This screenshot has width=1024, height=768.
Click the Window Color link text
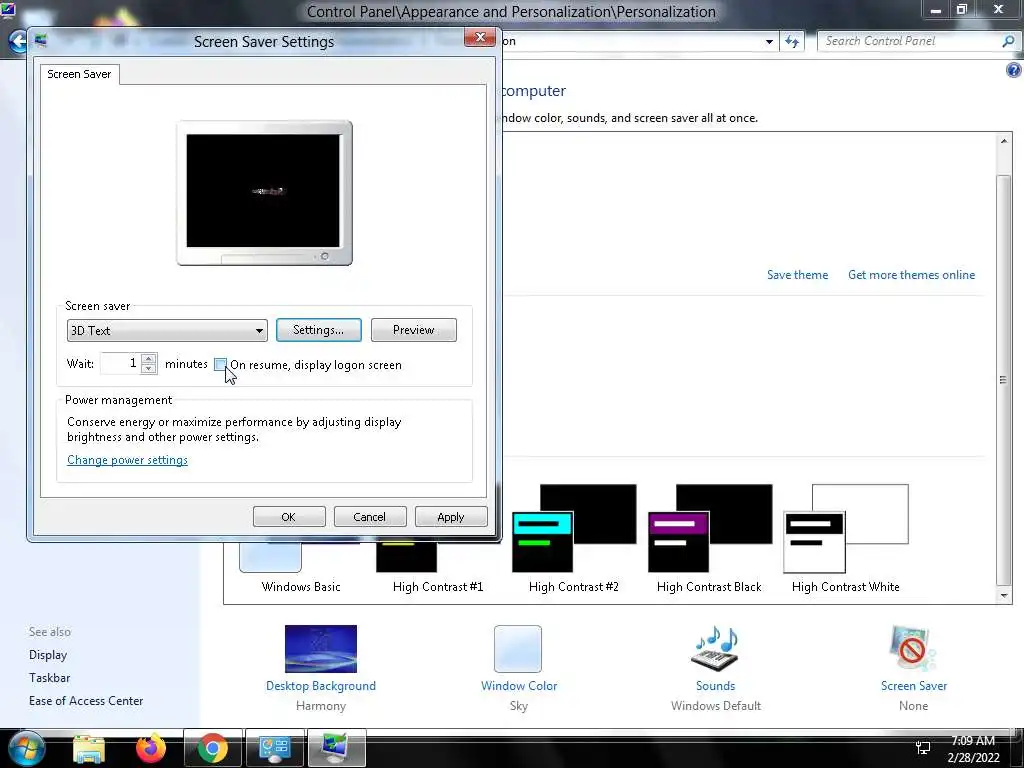pyautogui.click(x=519, y=686)
